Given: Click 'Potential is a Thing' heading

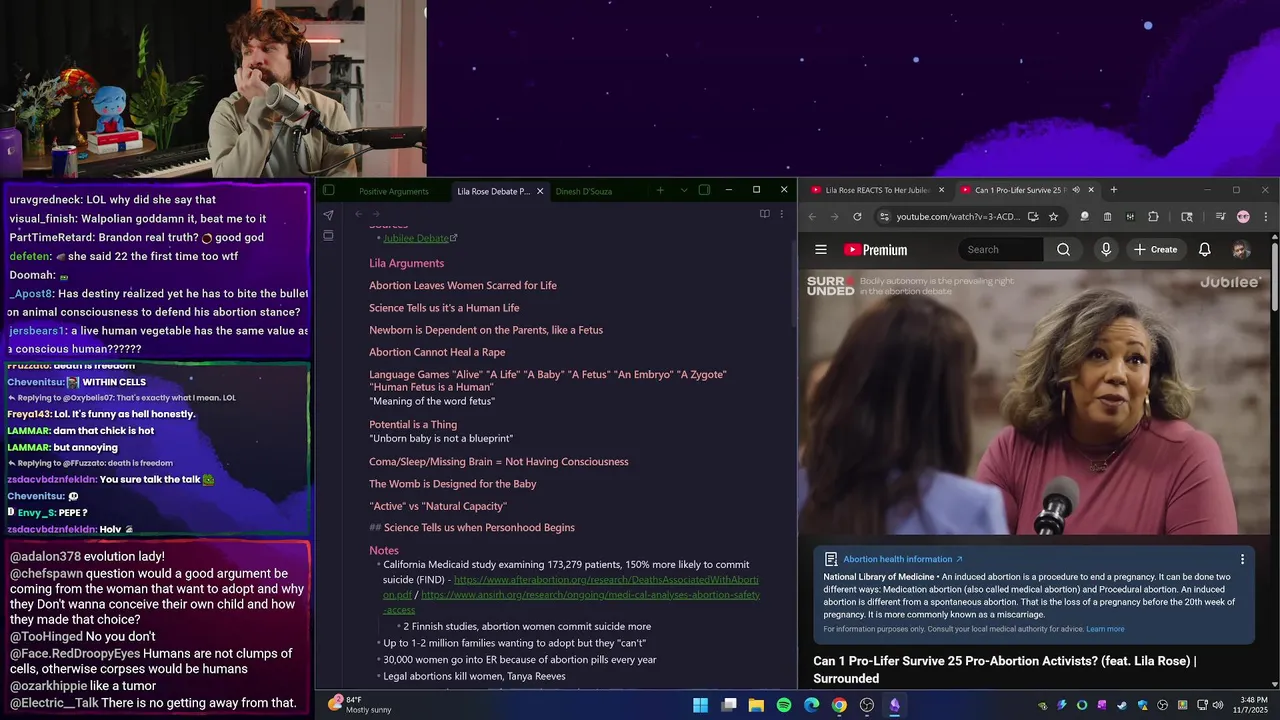Looking at the screenshot, I should (x=413, y=425).
